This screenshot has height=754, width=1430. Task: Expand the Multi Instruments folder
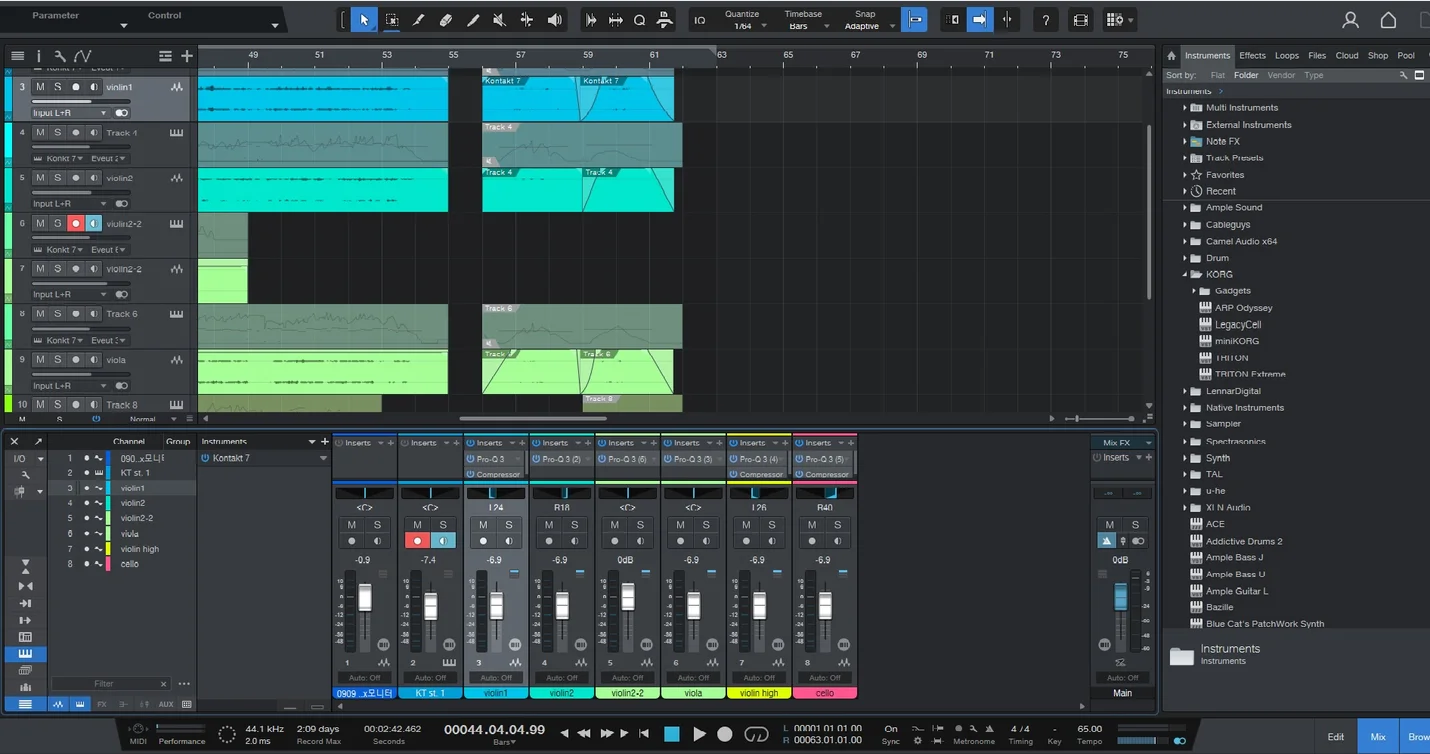(1185, 108)
